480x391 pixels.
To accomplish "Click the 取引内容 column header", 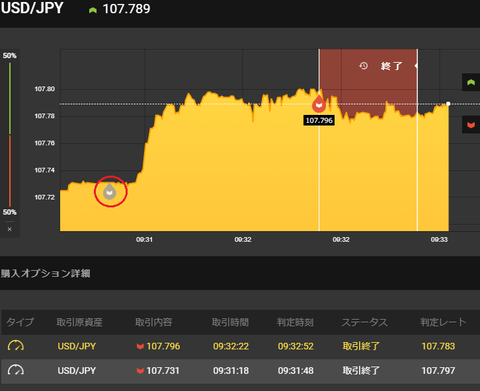I will click(x=153, y=322).
